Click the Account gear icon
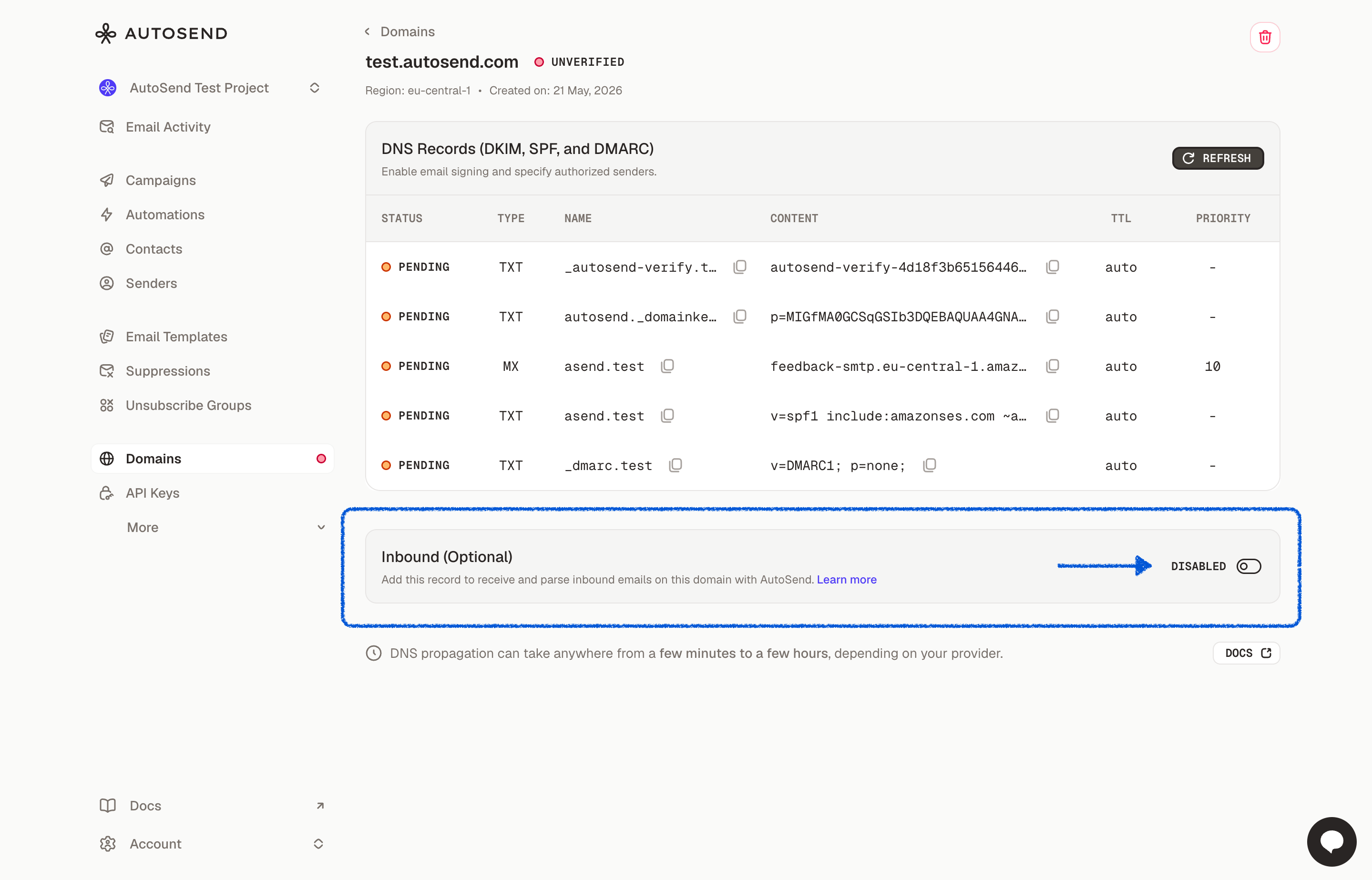 (107, 844)
